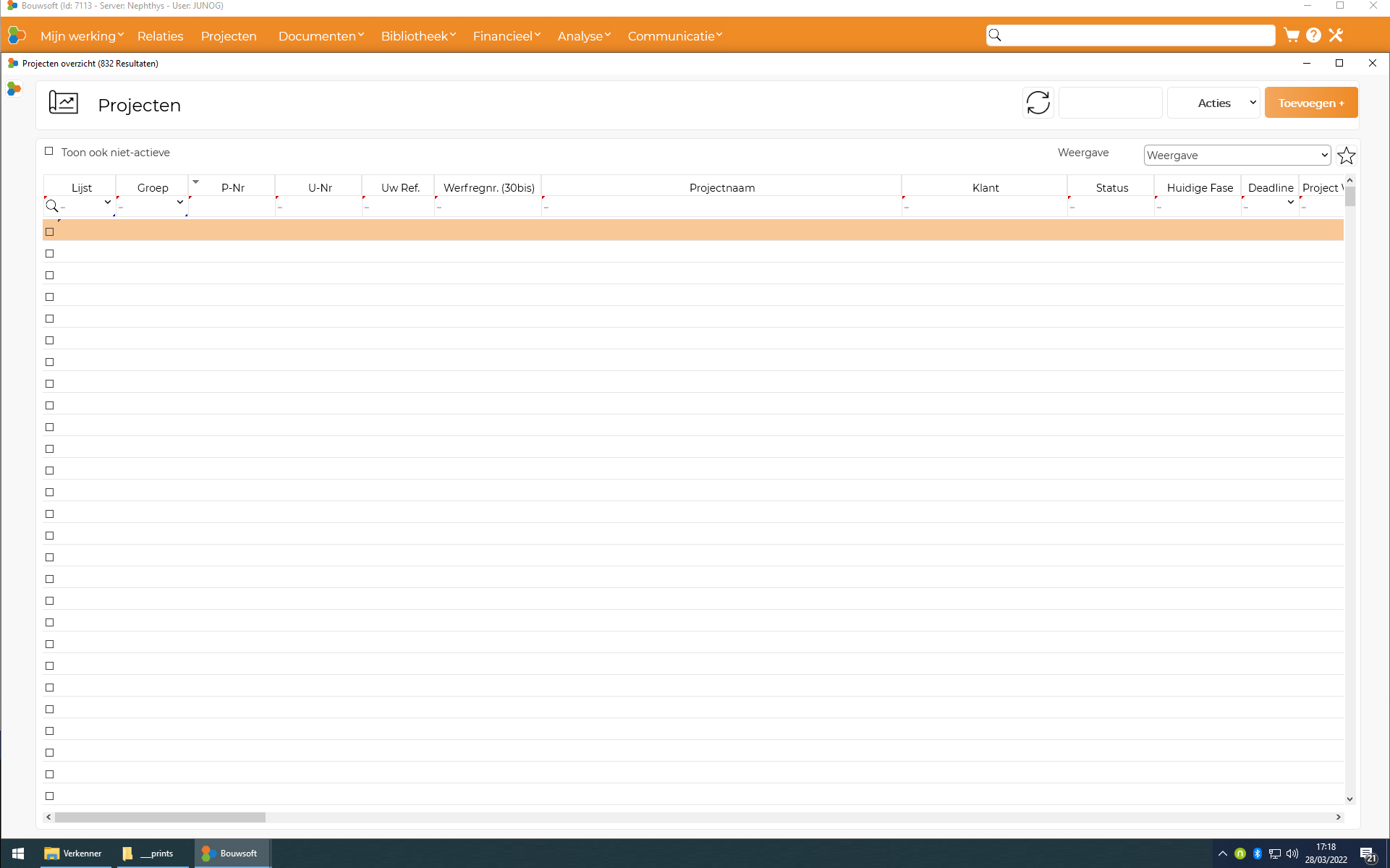Click the Projectnaam filter field
1390x868 pixels.
pyautogui.click(x=721, y=206)
